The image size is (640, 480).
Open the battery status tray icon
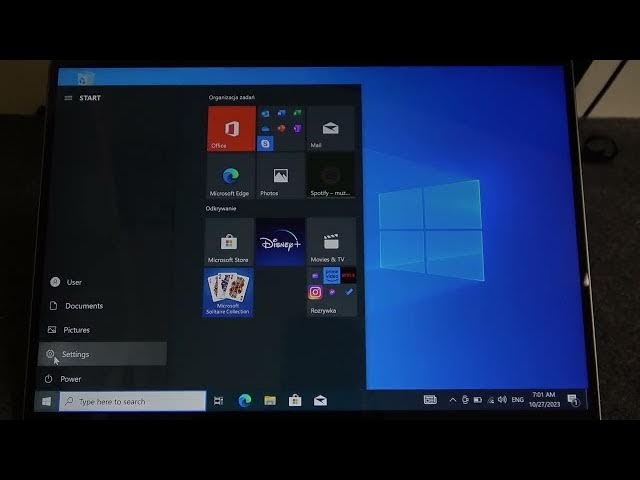click(x=478, y=400)
